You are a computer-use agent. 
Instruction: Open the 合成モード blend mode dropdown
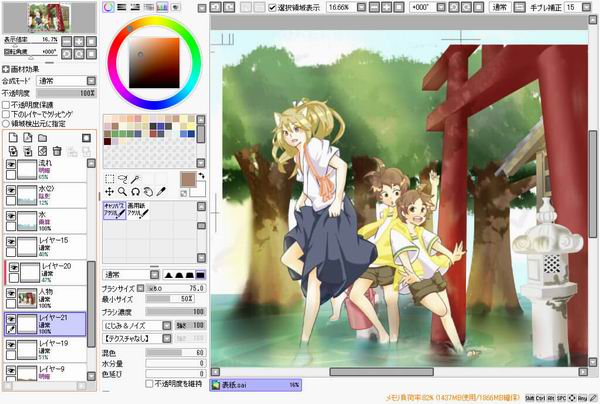point(91,81)
